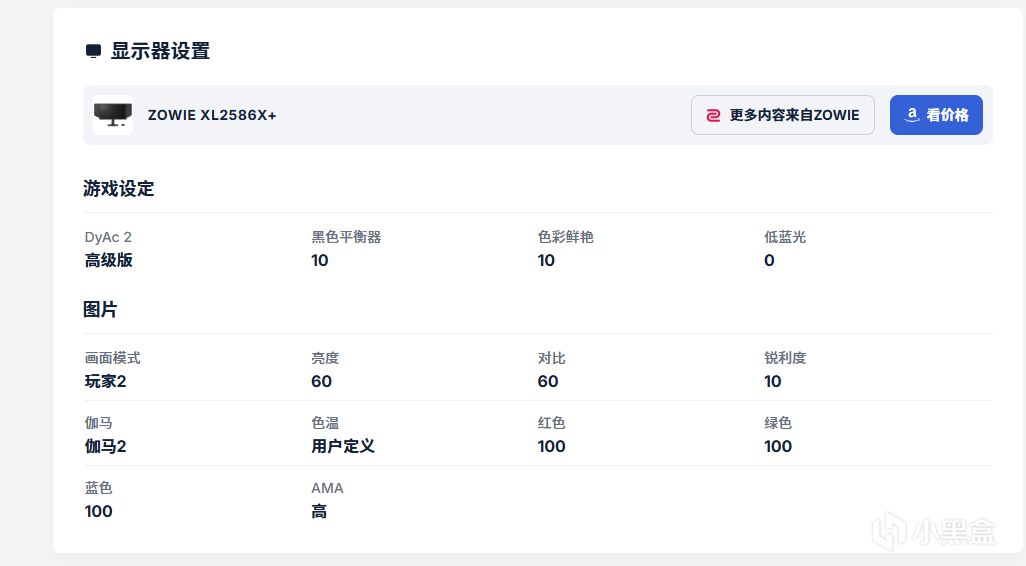Image resolution: width=1026 pixels, height=566 pixels.
Task: Click the red ZOWIE logo icon
Action: (714, 115)
